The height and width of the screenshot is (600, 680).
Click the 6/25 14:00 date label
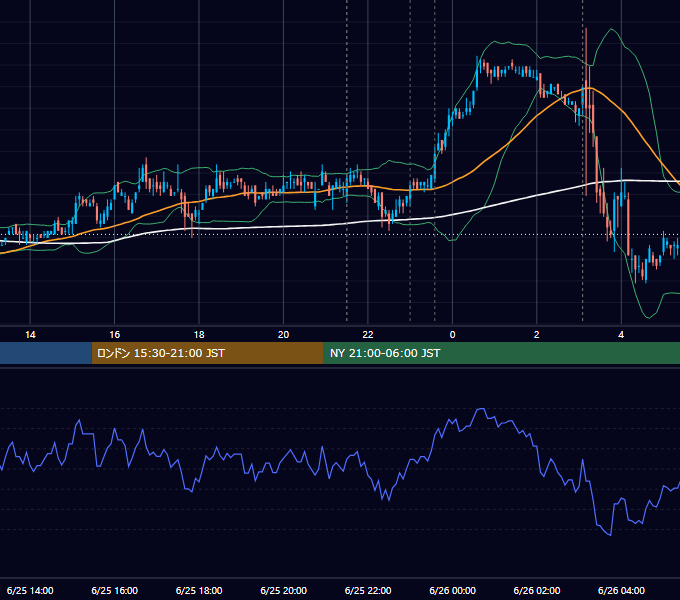(30, 590)
